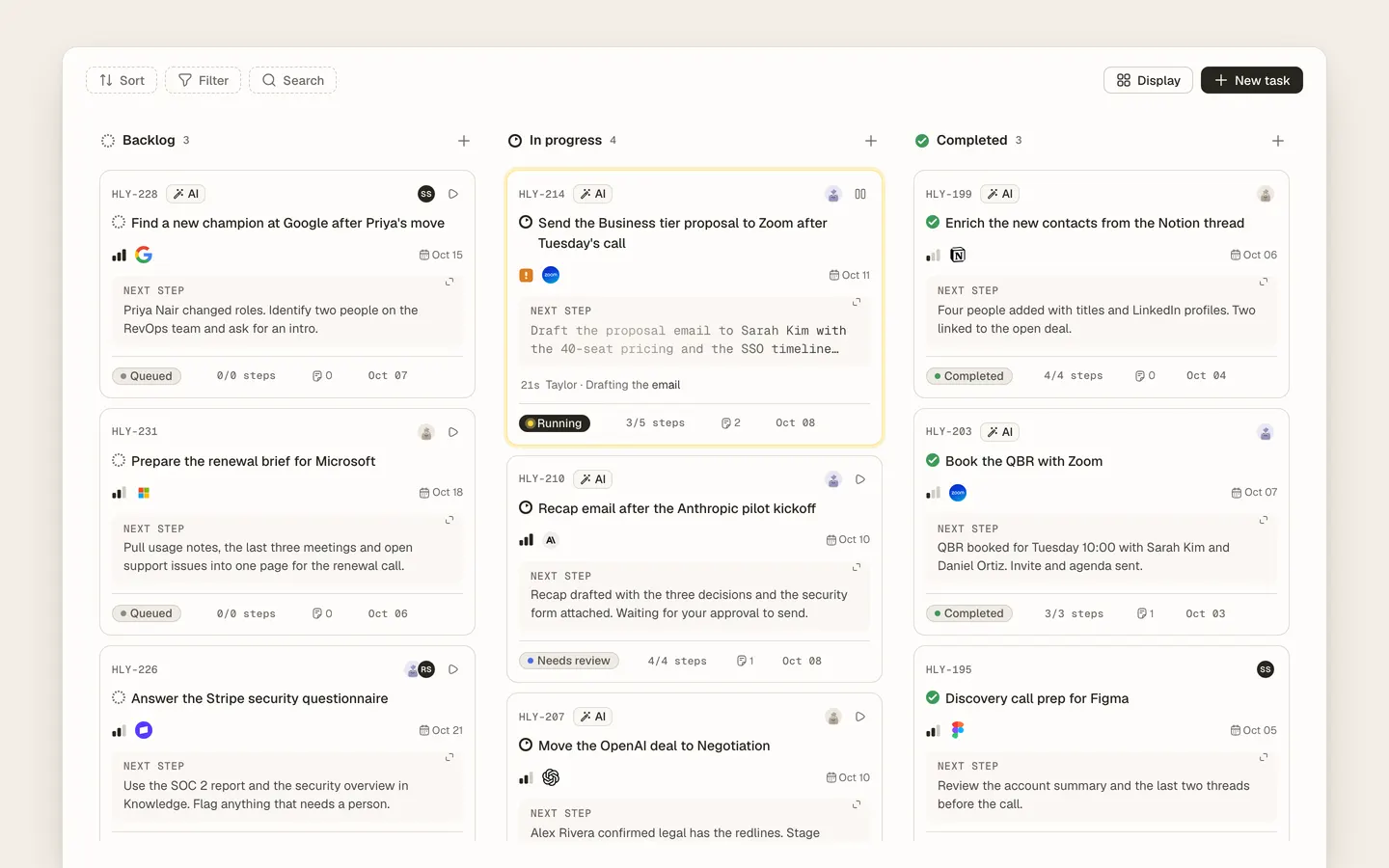Open the Sort options
This screenshot has width=1389, height=868.
pos(122,80)
